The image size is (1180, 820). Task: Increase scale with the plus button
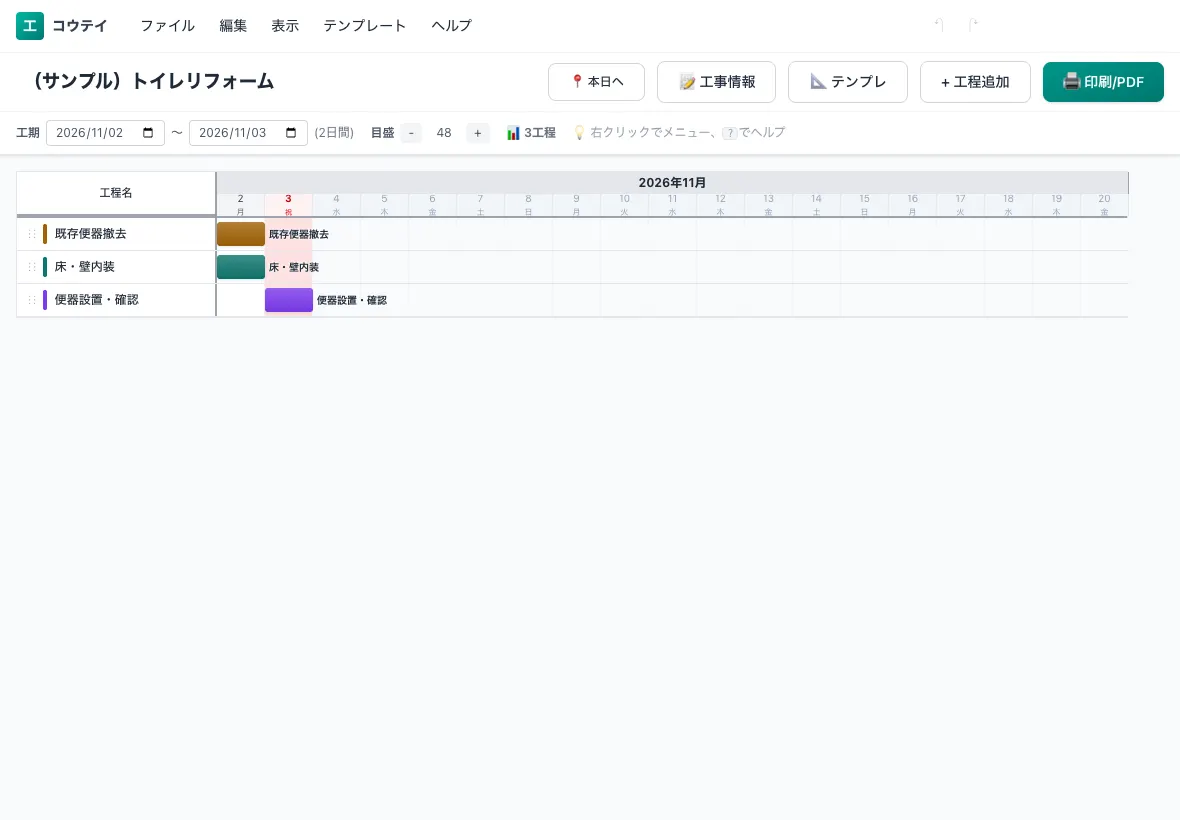click(478, 133)
